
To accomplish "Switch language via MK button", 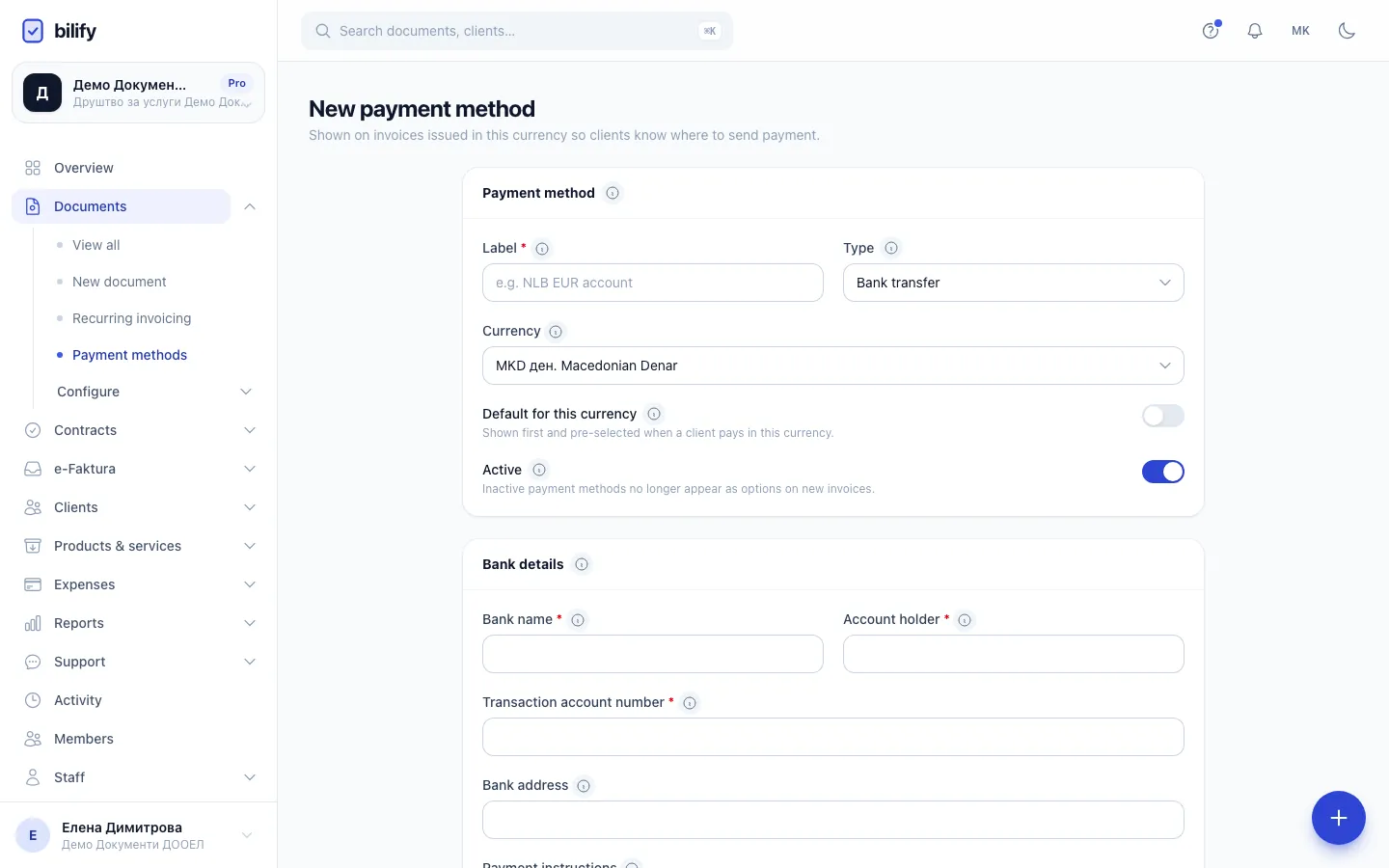I will 1300,31.
